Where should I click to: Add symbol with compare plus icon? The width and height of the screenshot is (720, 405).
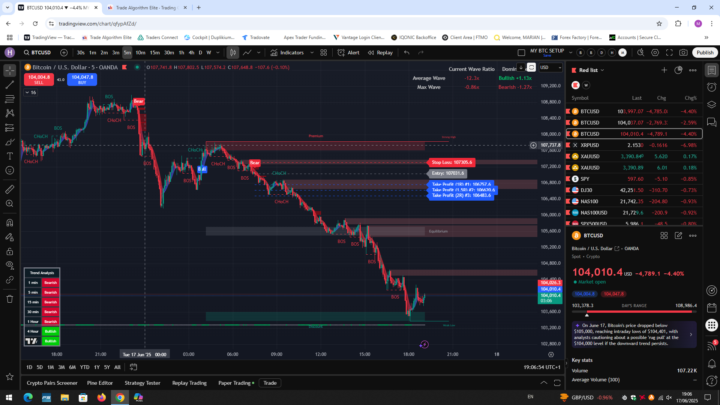point(64,53)
